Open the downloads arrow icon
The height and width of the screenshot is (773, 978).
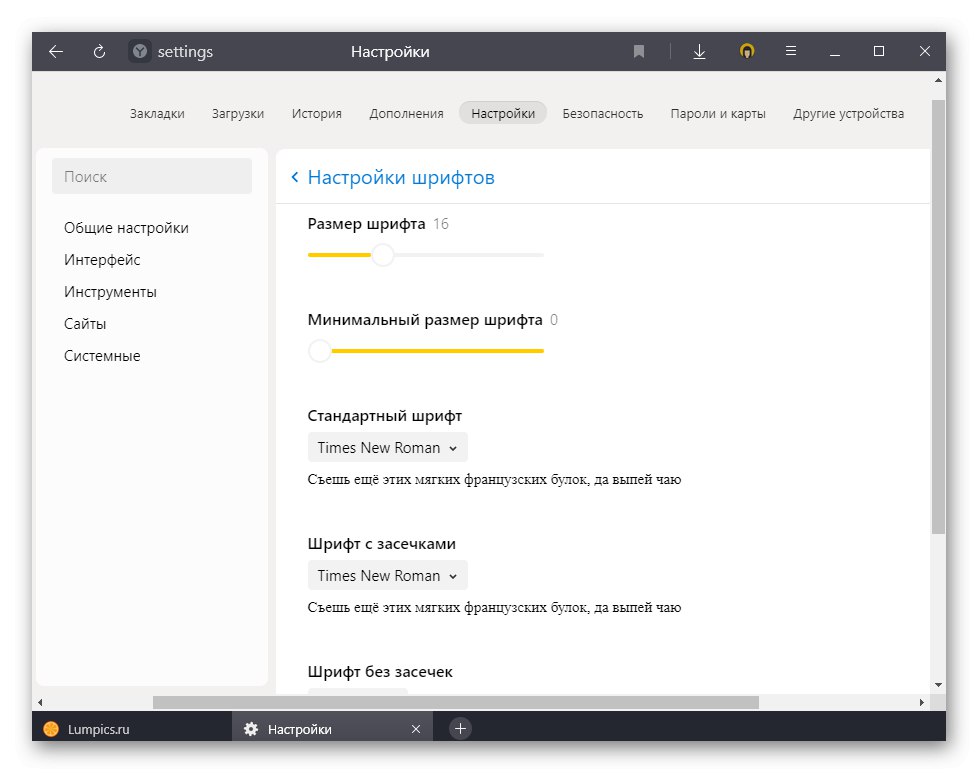(x=699, y=52)
